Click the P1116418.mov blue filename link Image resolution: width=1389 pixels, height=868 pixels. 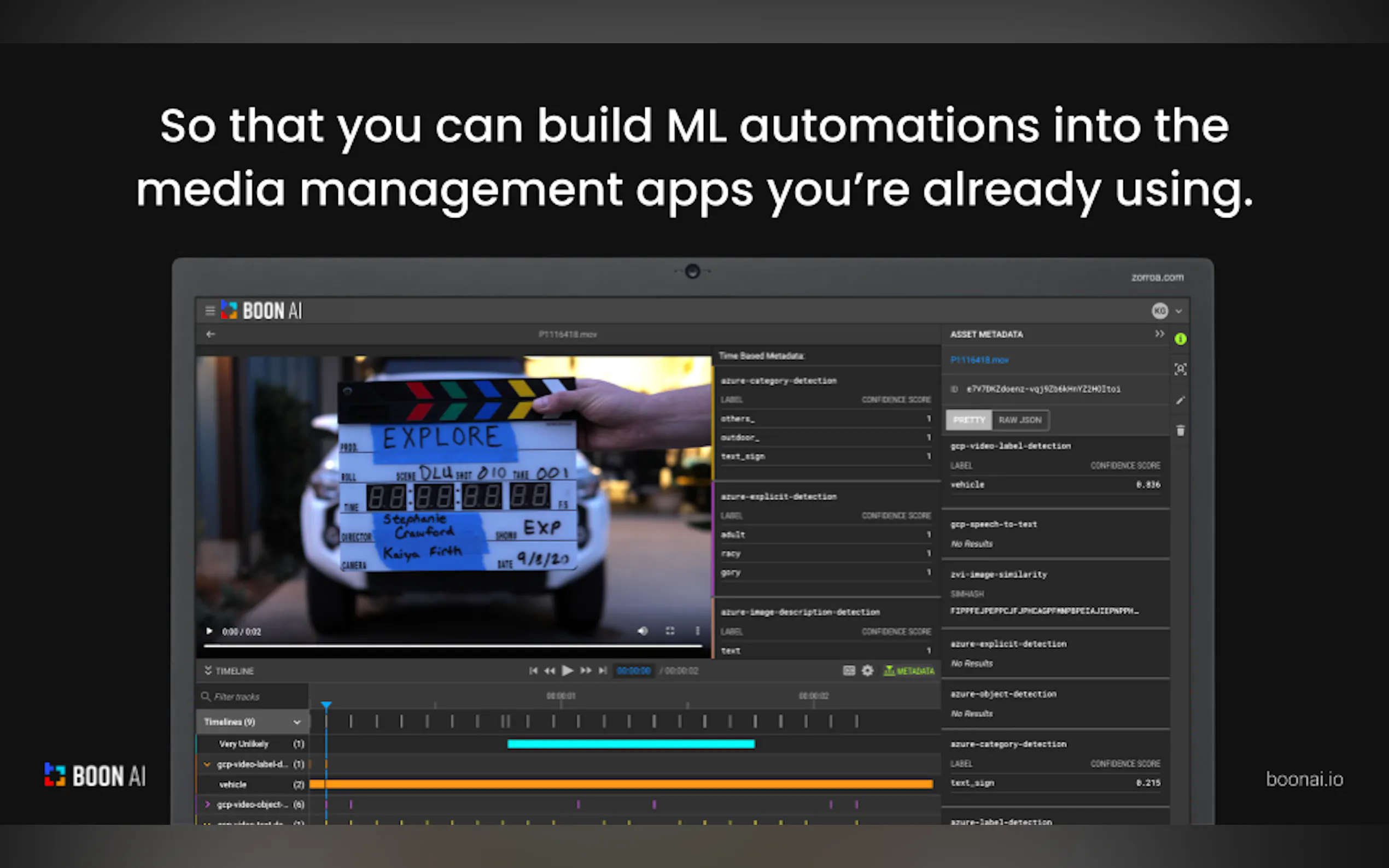tap(979, 360)
